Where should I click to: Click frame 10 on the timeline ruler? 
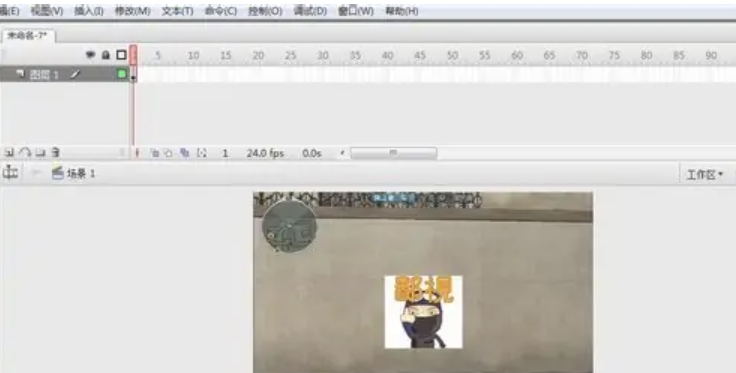193,55
